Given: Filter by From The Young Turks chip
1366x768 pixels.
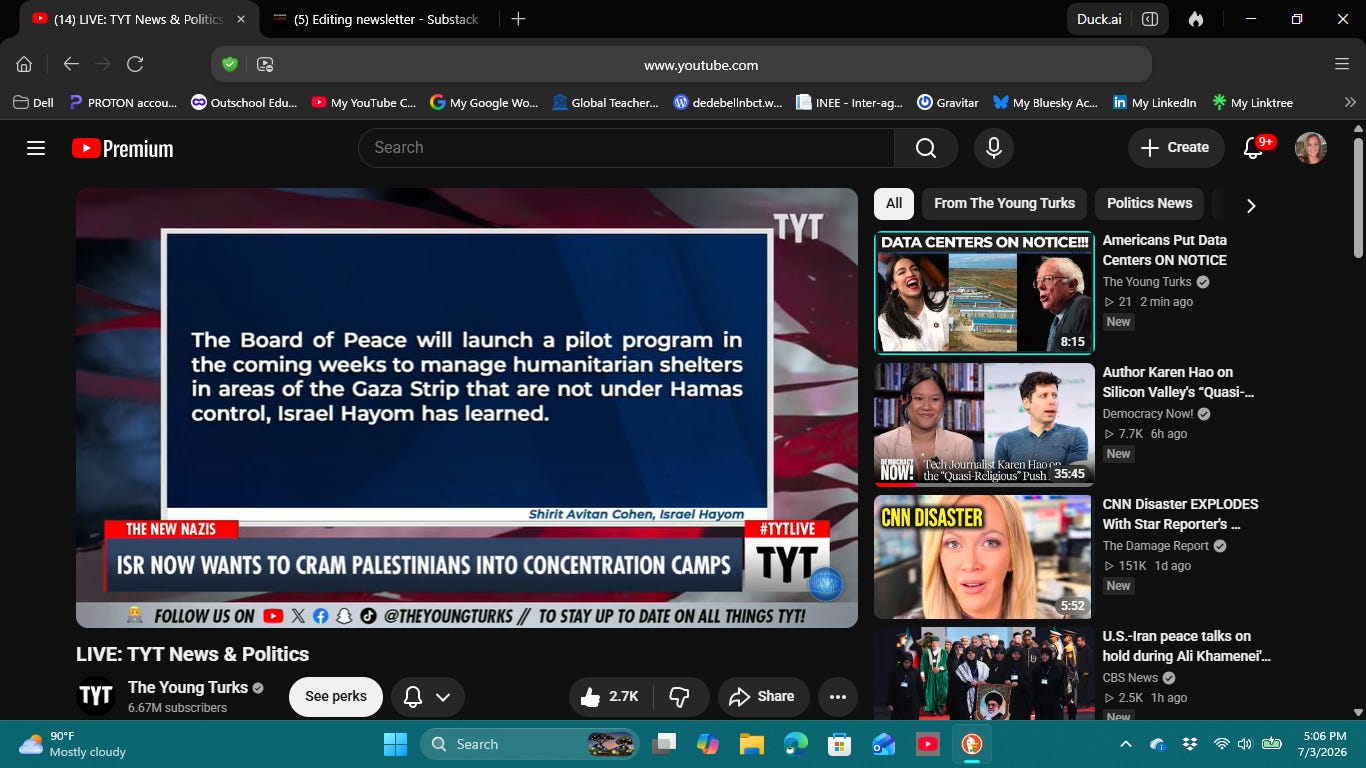Looking at the screenshot, I should click(1004, 203).
